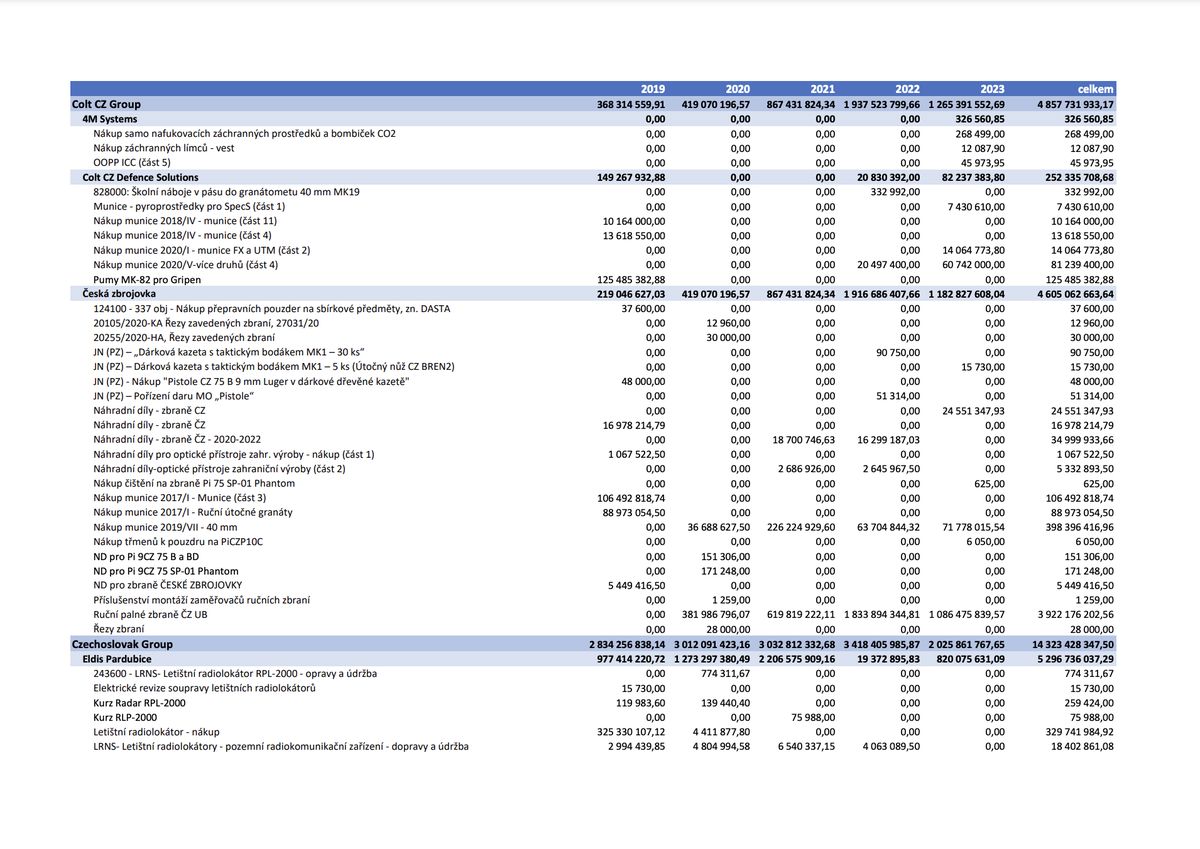This screenshot has width=1200, height=849.
Task: Click the 2019 column header
Action: click(x=653, y=89)
